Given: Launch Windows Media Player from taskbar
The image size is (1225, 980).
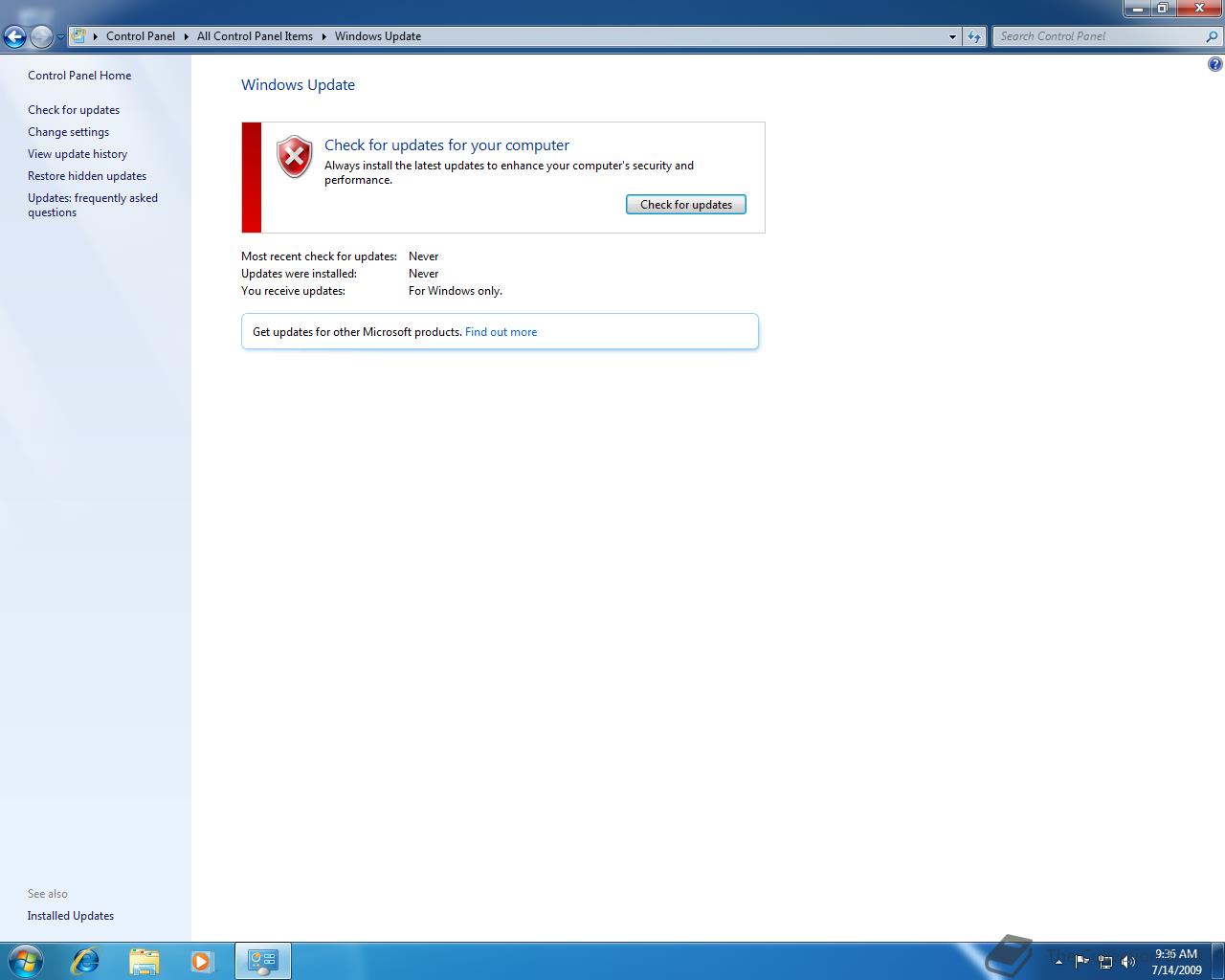Looking at the screenshot, I should tap(202, 961).
